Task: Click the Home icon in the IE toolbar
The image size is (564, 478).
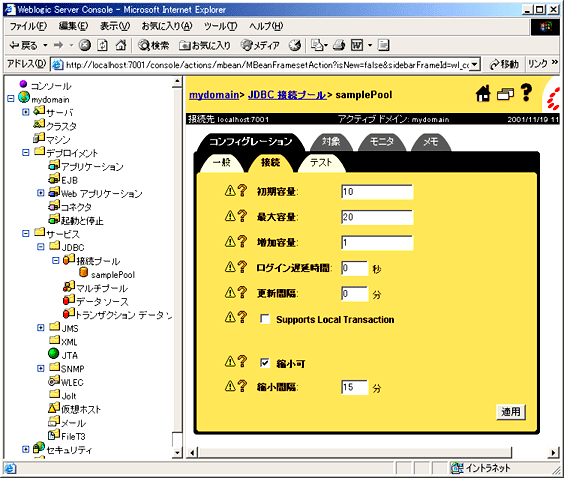Action: coord(121,45)
